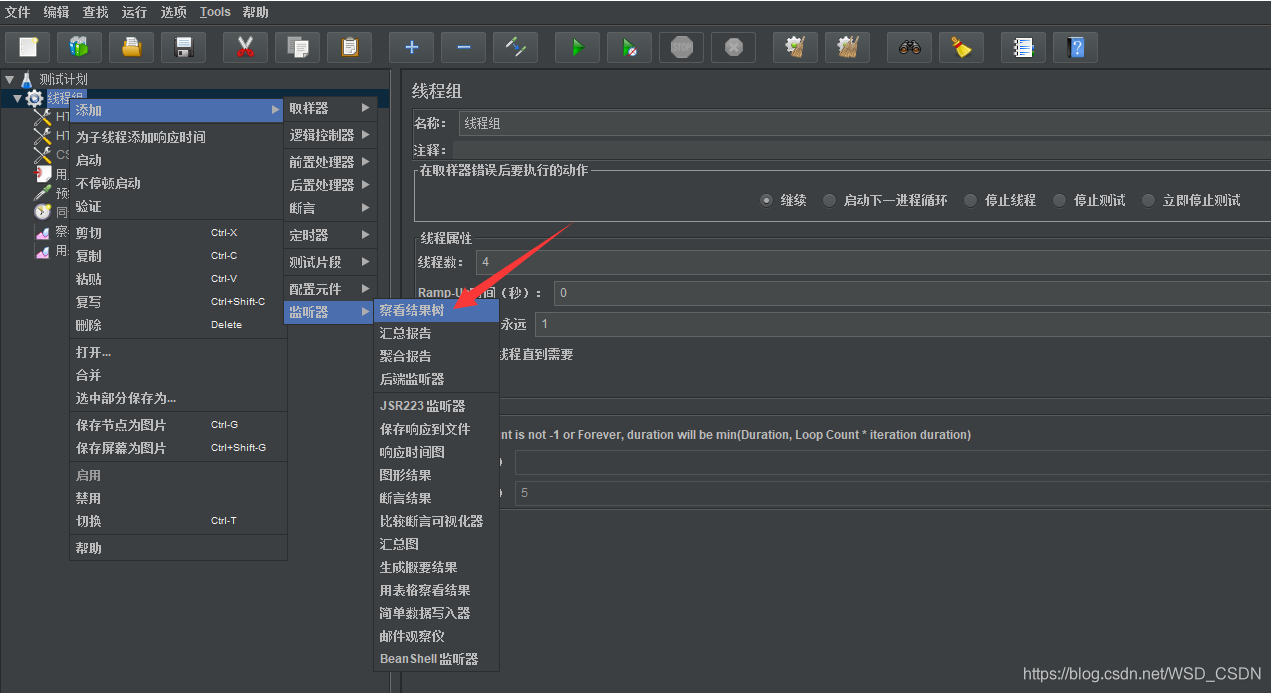Expand the 前置处理器 submenu
The height and width of the screenshot is (693, 1271).
coord(330,162)
